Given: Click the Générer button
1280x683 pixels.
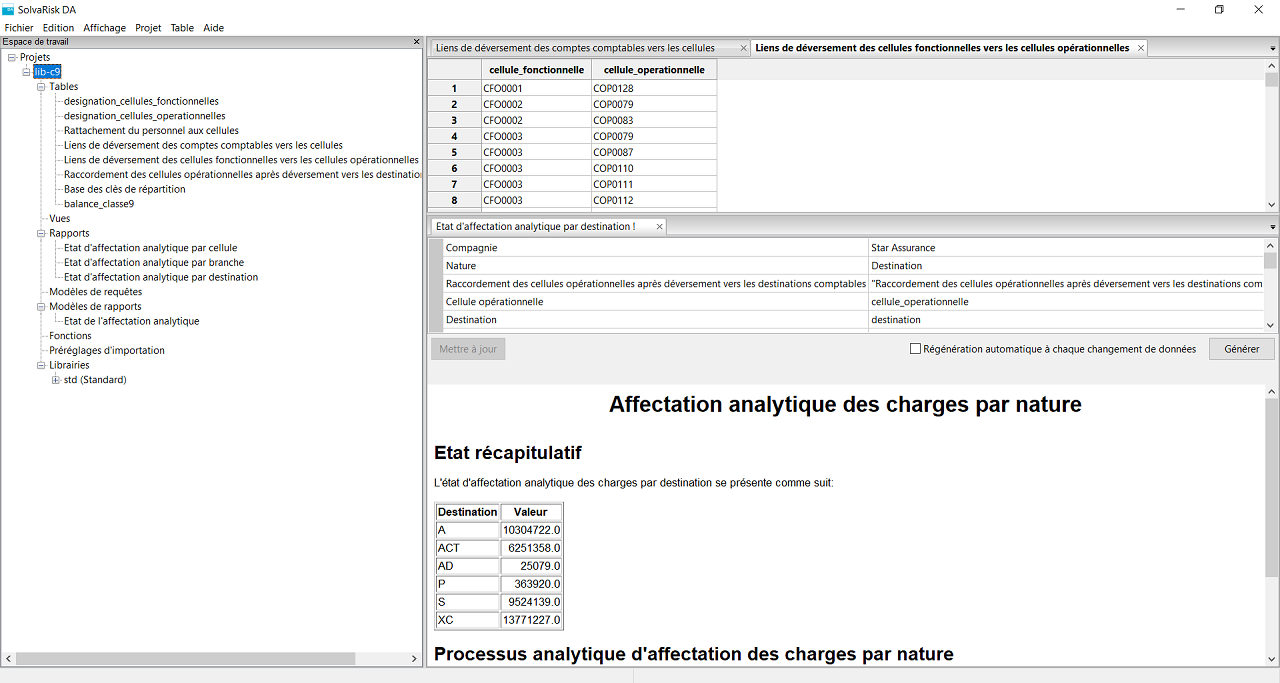Looking at the screenshot, I should pyautogui.click(x=1241, y=349).
